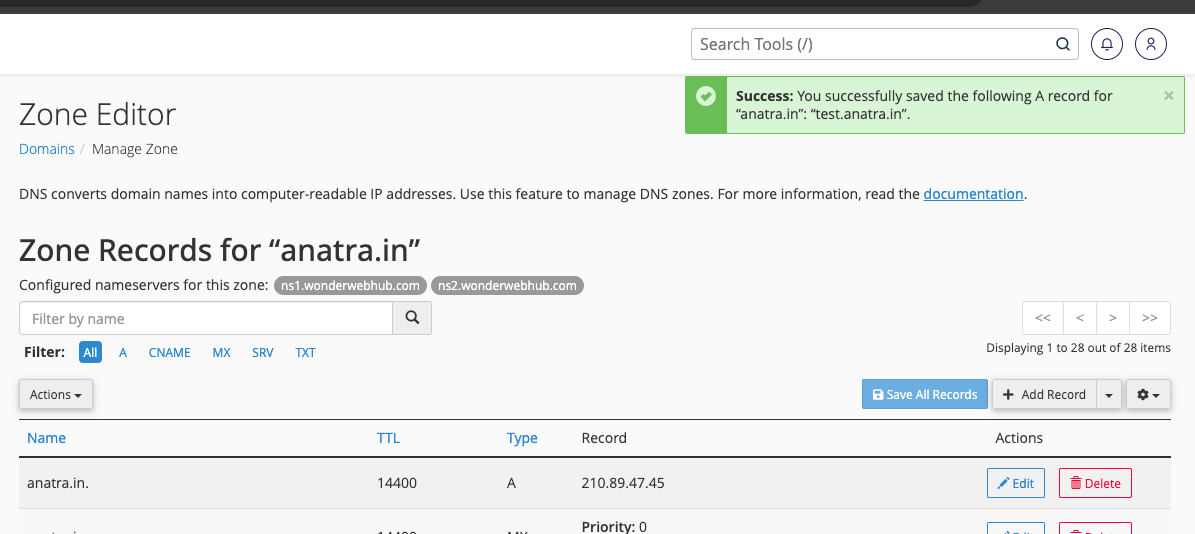Expand the Add Record arrow dropdown
This screenshot has height=534, width=1195.
click(1108, 394)
